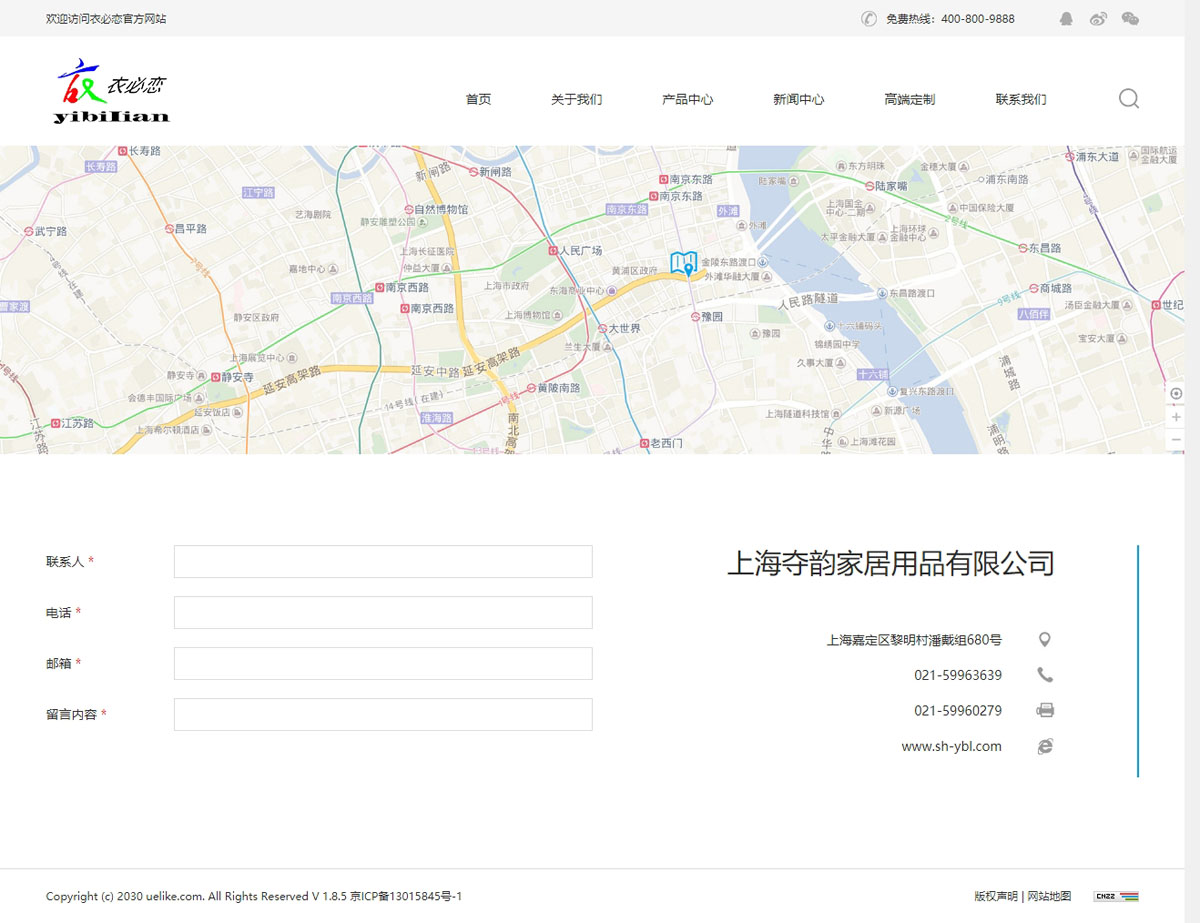Click the 新闸路 station label on map
The width and height of the screenshot is (1200, 923).
[x=495, y=172]
